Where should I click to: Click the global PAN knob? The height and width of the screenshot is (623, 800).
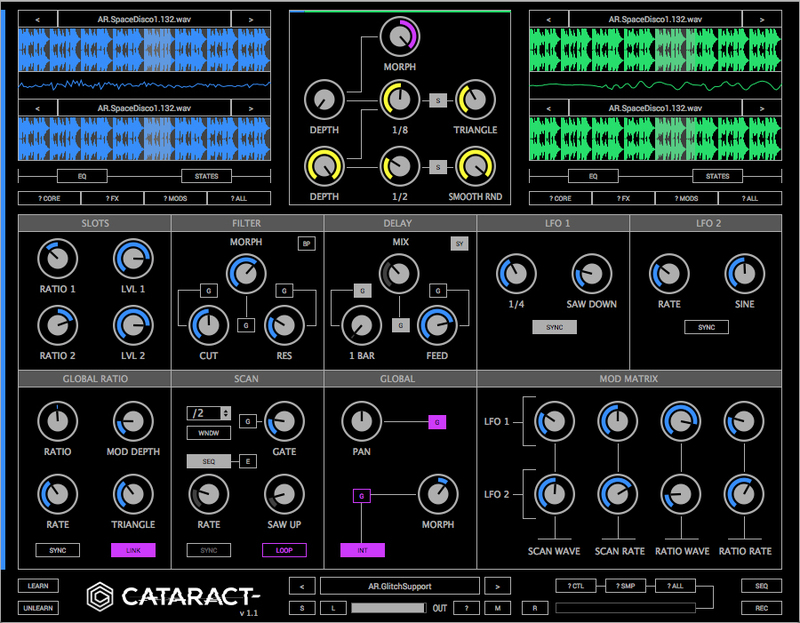[362, 421]
